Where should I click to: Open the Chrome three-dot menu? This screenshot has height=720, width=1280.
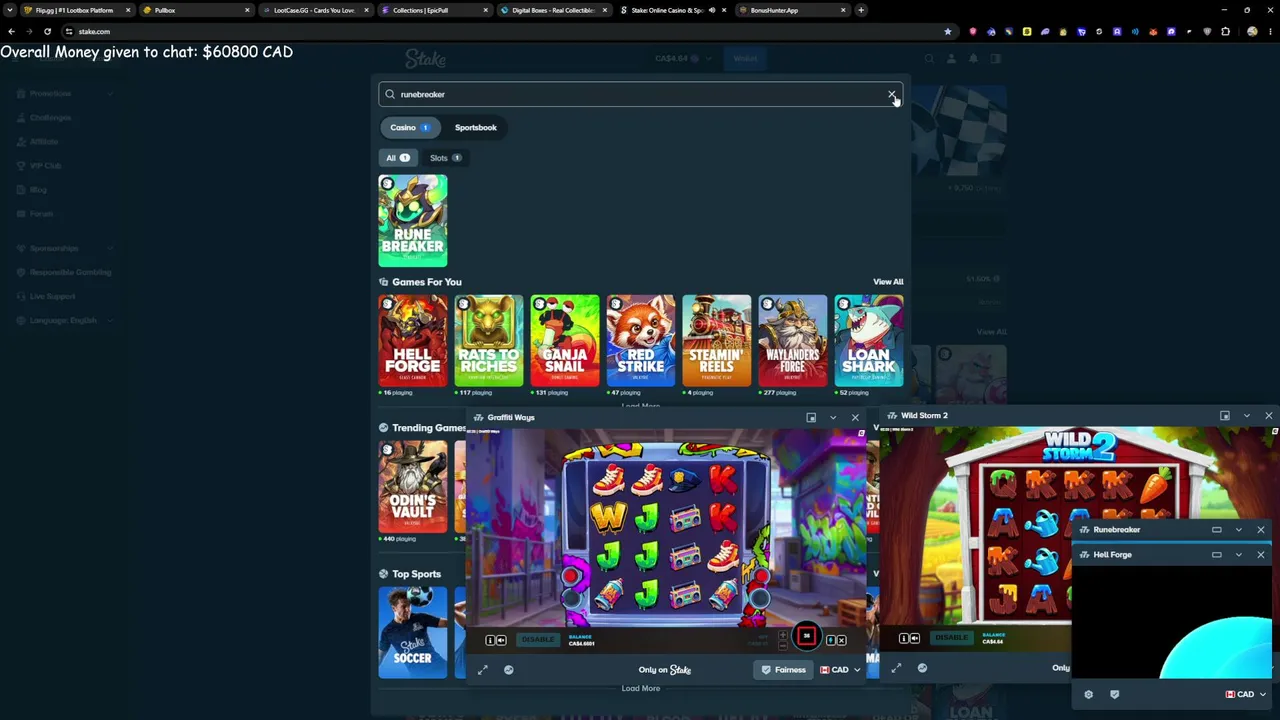(x=1268, y=31)
